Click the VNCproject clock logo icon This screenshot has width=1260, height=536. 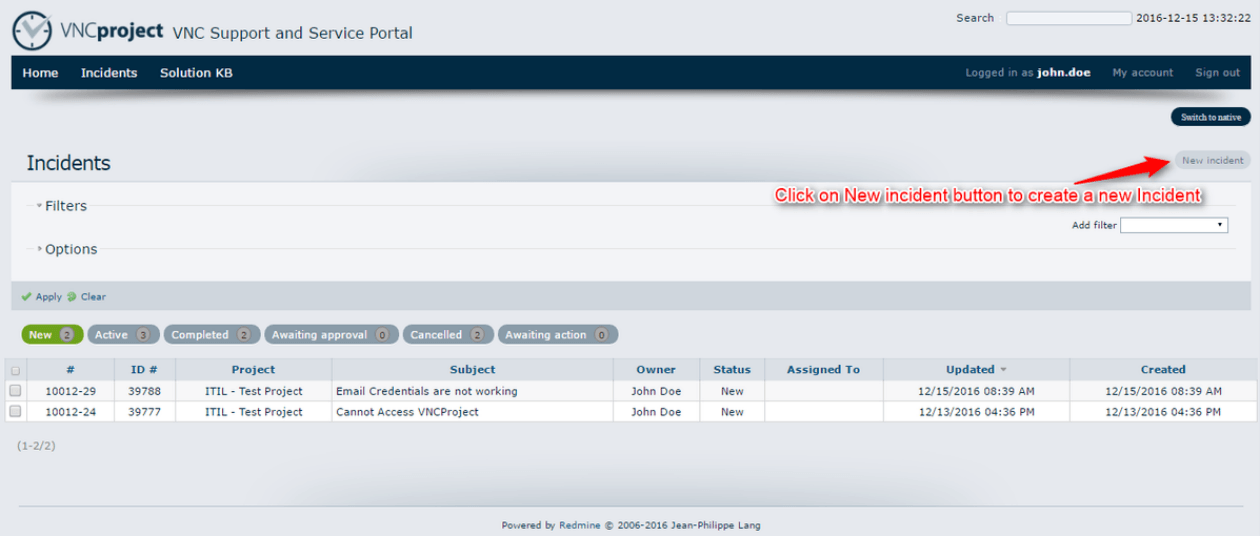click(x=32, y=31)
